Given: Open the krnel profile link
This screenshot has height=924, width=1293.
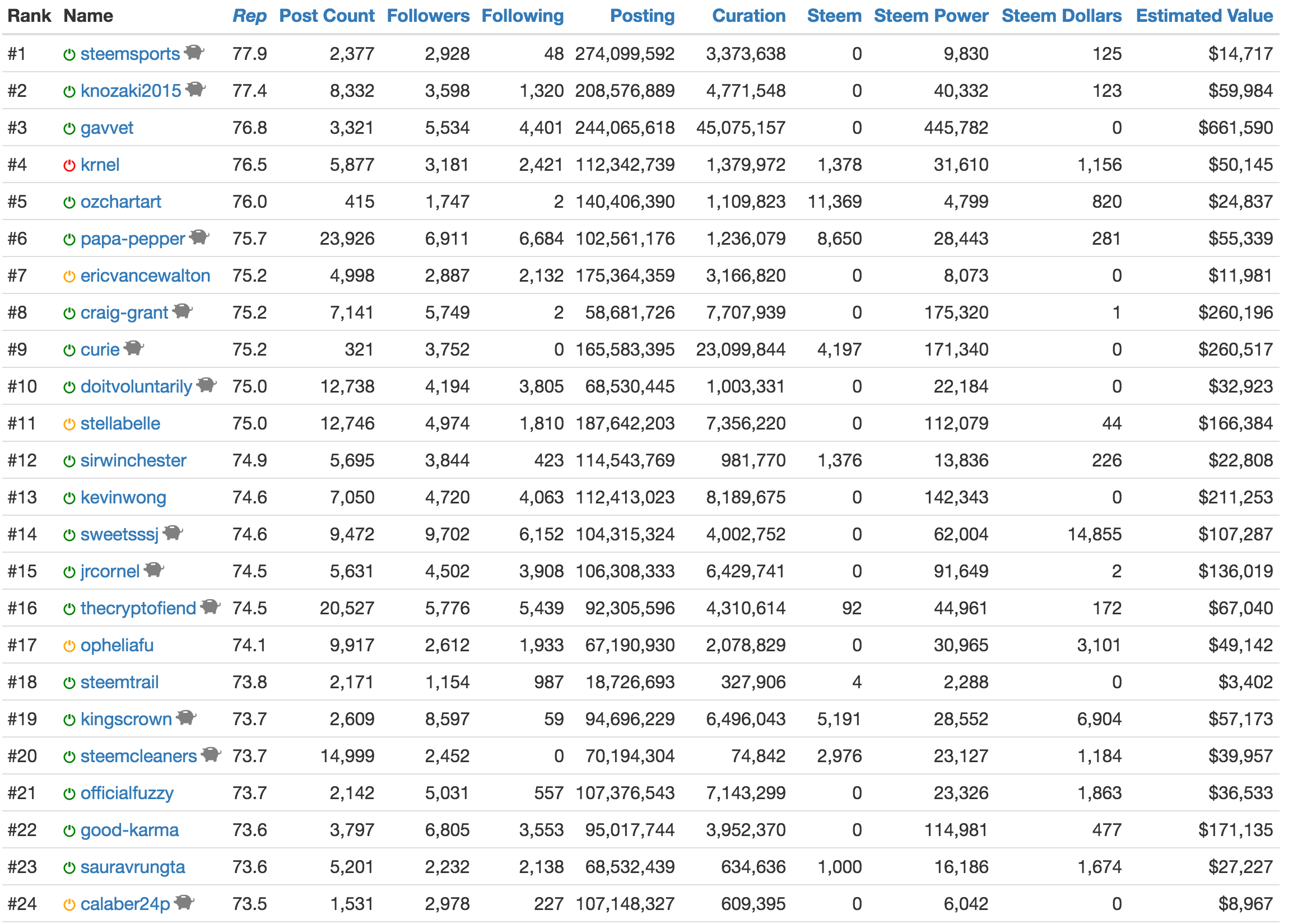Looking at the screenshot, I should pos(100,165).
